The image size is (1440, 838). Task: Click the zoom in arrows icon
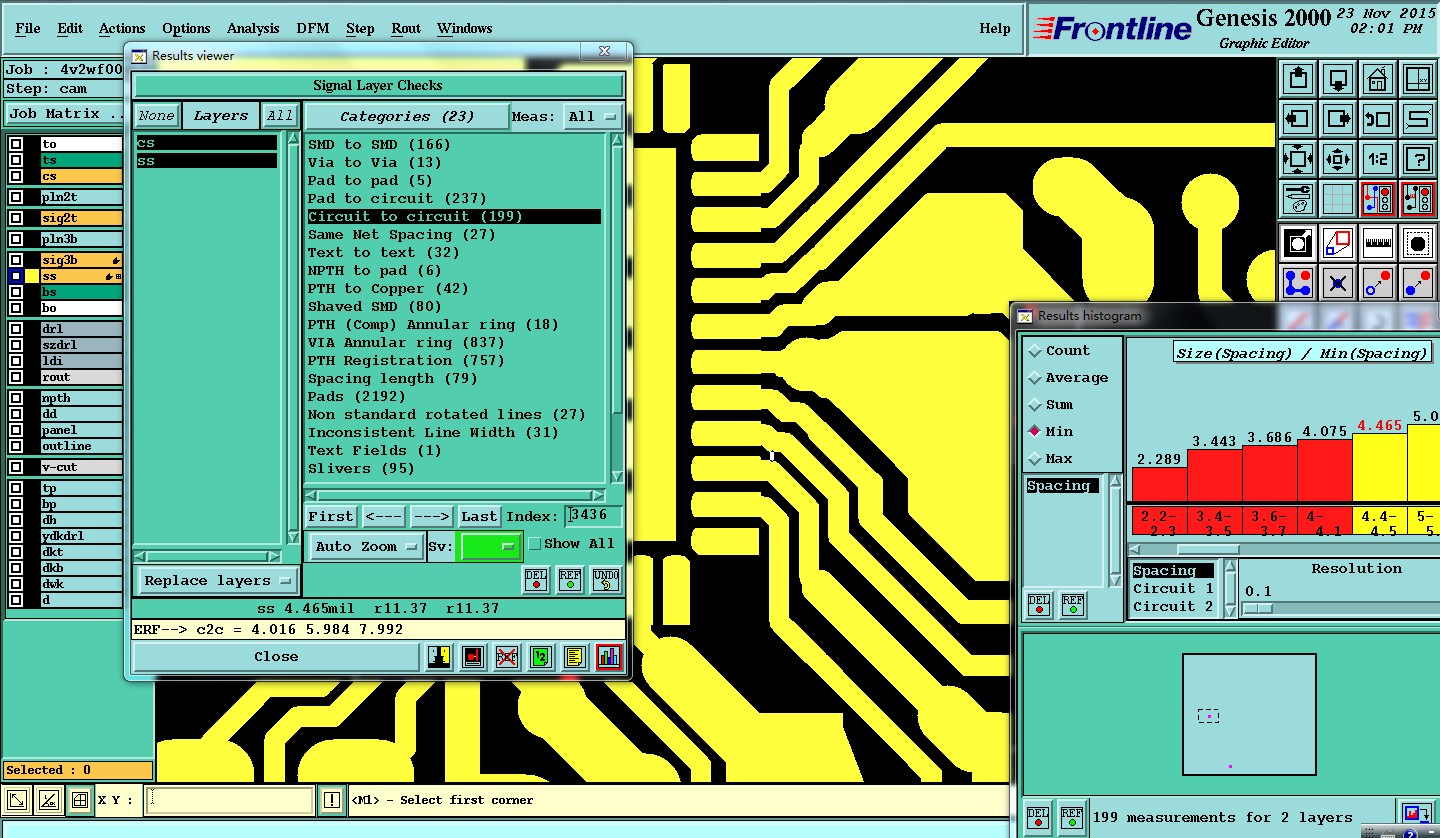tap(1298, 159)
